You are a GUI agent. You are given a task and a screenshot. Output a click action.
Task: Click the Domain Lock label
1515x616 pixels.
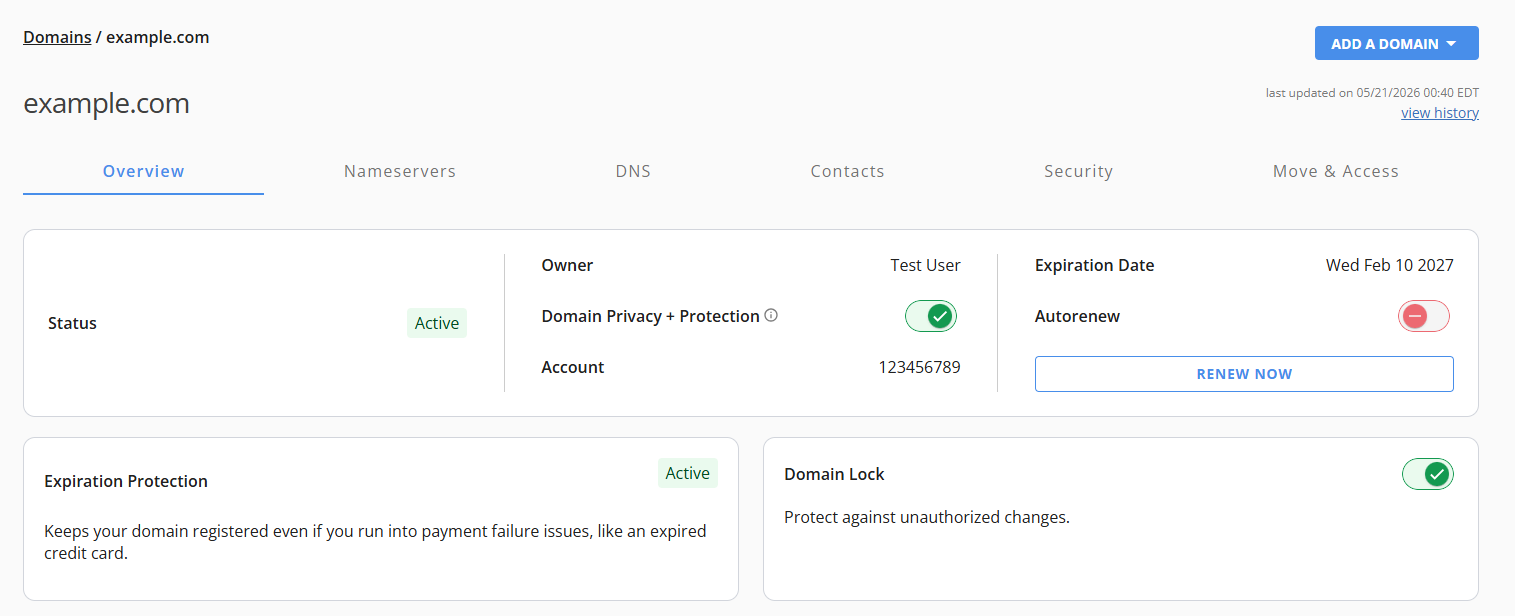[834, 474]
